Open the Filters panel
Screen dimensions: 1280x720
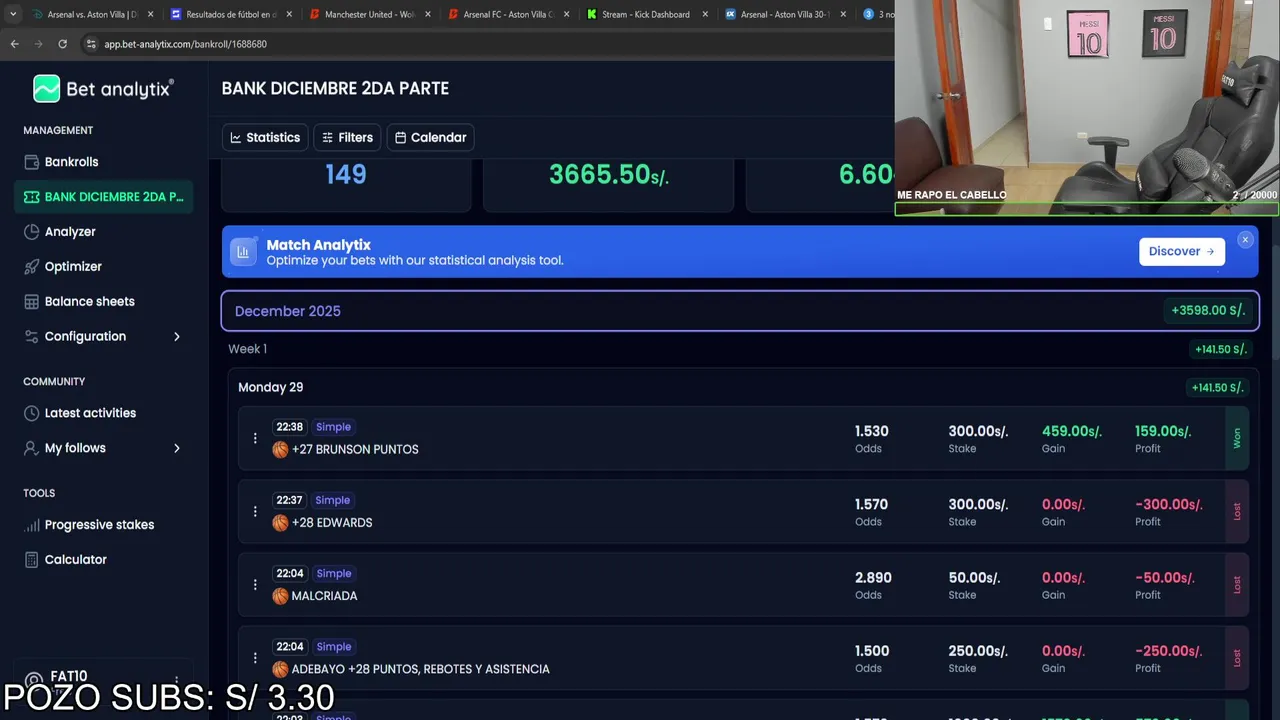click(x=347, y=138)
